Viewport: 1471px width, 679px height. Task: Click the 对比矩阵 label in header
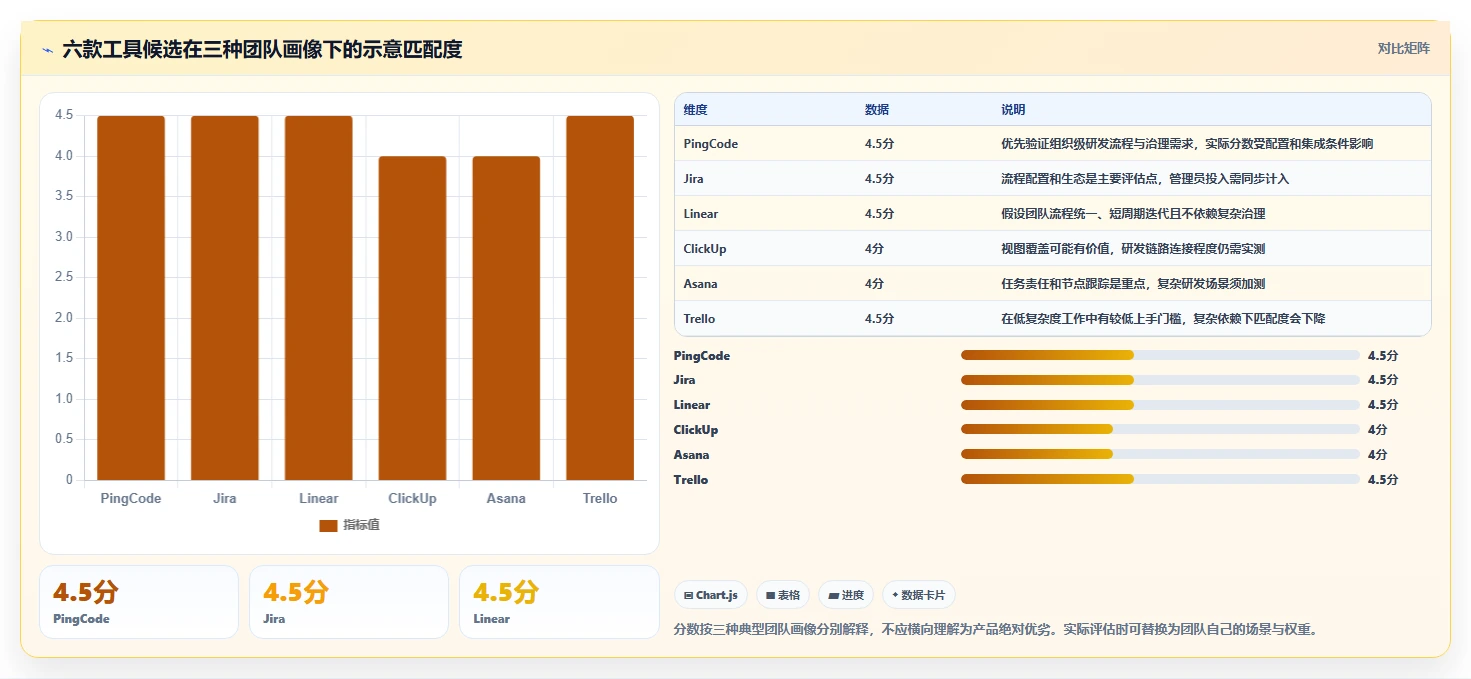[1403, 48]
